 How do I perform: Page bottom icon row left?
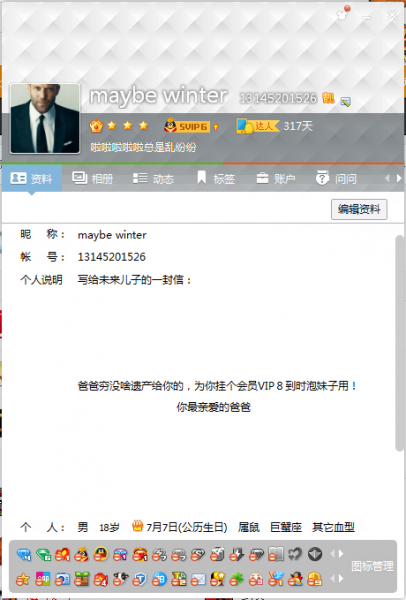click(x=332, y=579)
